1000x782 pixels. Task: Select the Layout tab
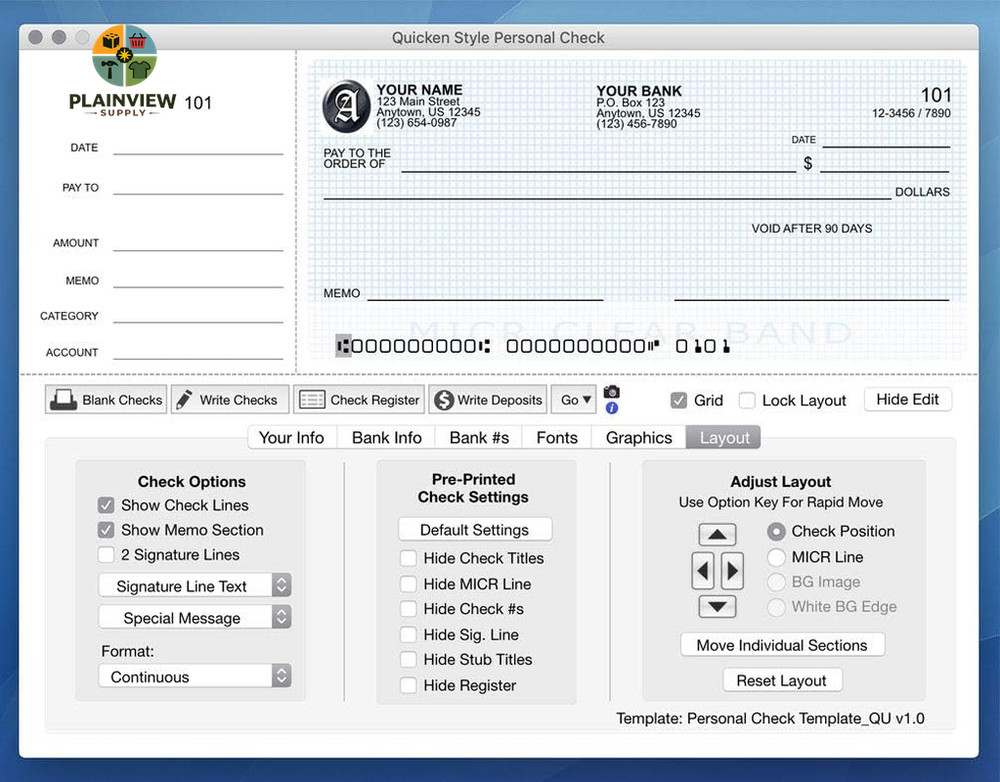(x=724, y=438)
